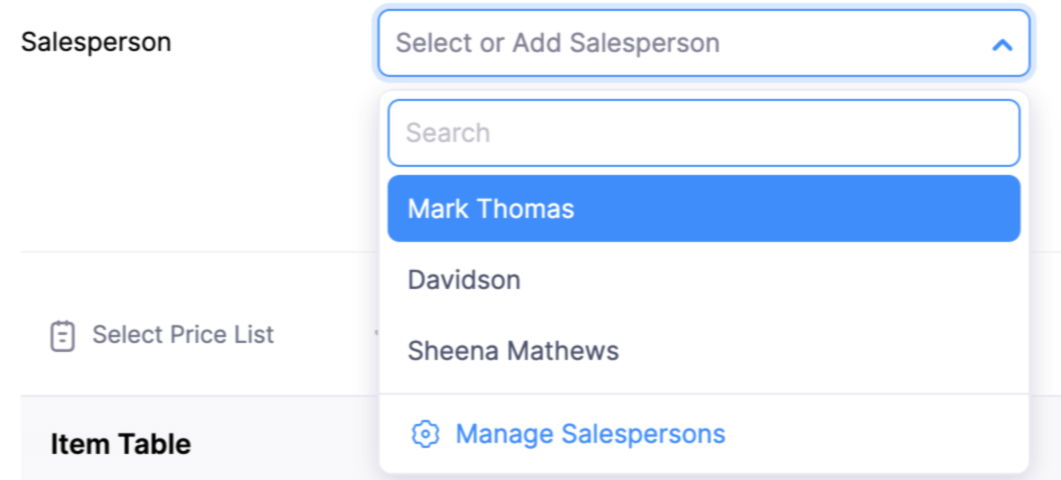This screenshot has height=480, width=1061.
Task: Click the Select or Add Salesperson field
Action: pos(680,44)
